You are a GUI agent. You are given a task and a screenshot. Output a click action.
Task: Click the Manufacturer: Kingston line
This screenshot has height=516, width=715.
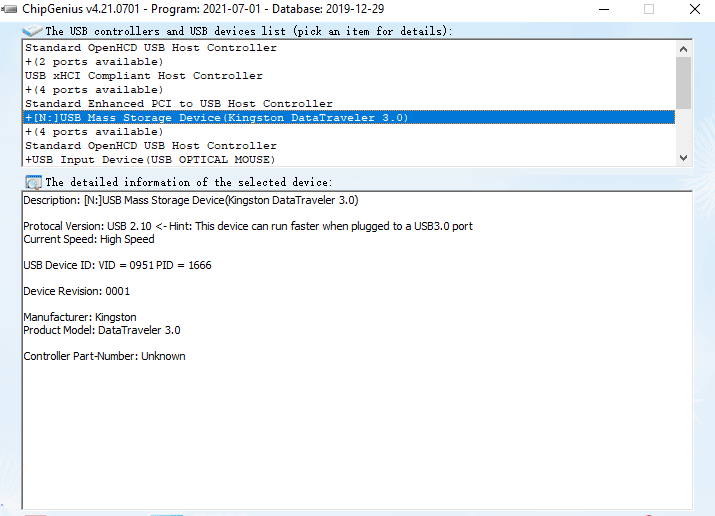[80, 317]
